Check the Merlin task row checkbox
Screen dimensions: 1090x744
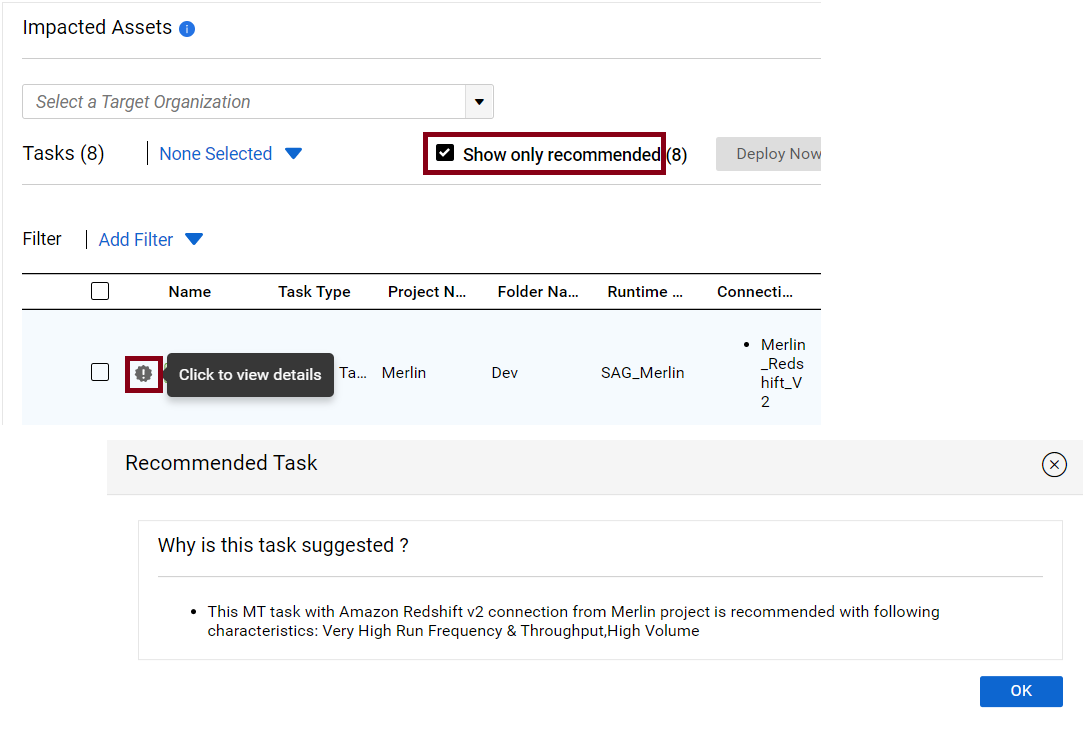[100, 372]
